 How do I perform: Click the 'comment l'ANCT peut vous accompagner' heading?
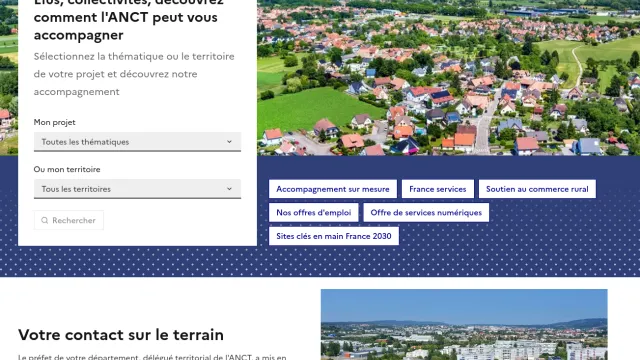click(x=129, y=20)
